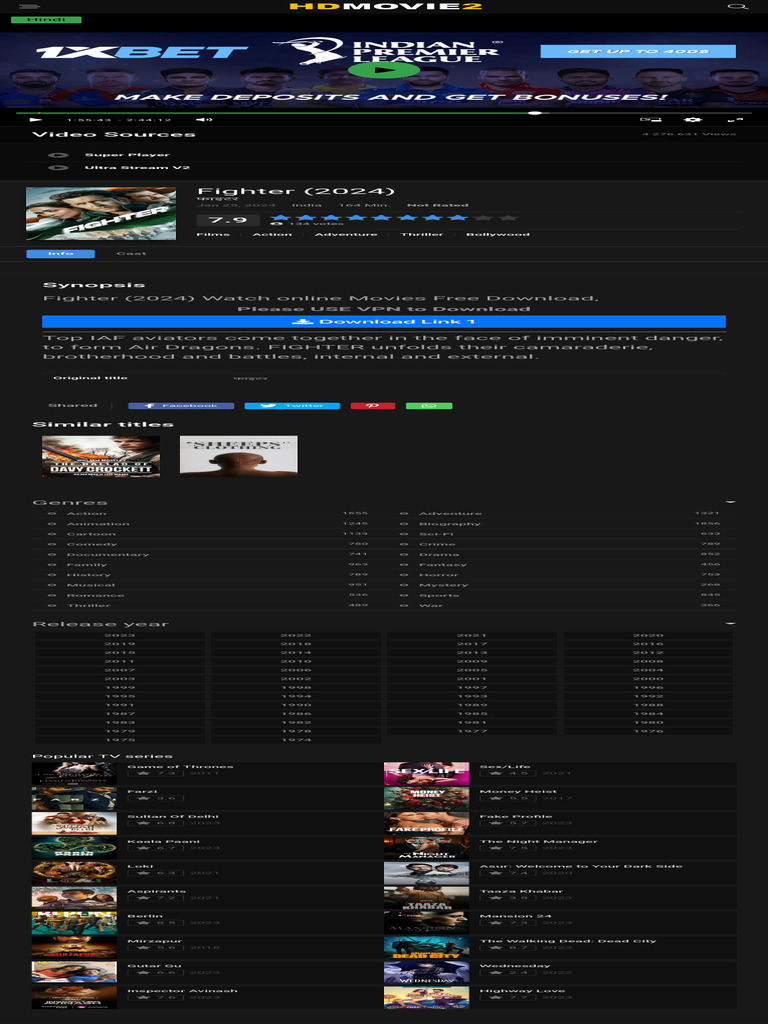
Task: Switch to the Cast tab
Action: [130, 254]
